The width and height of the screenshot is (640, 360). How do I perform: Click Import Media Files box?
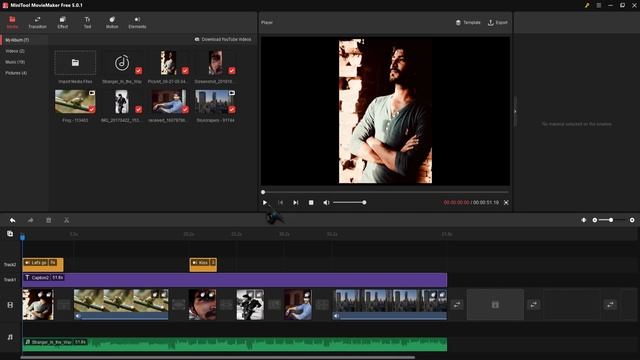[x=75, y=62]
